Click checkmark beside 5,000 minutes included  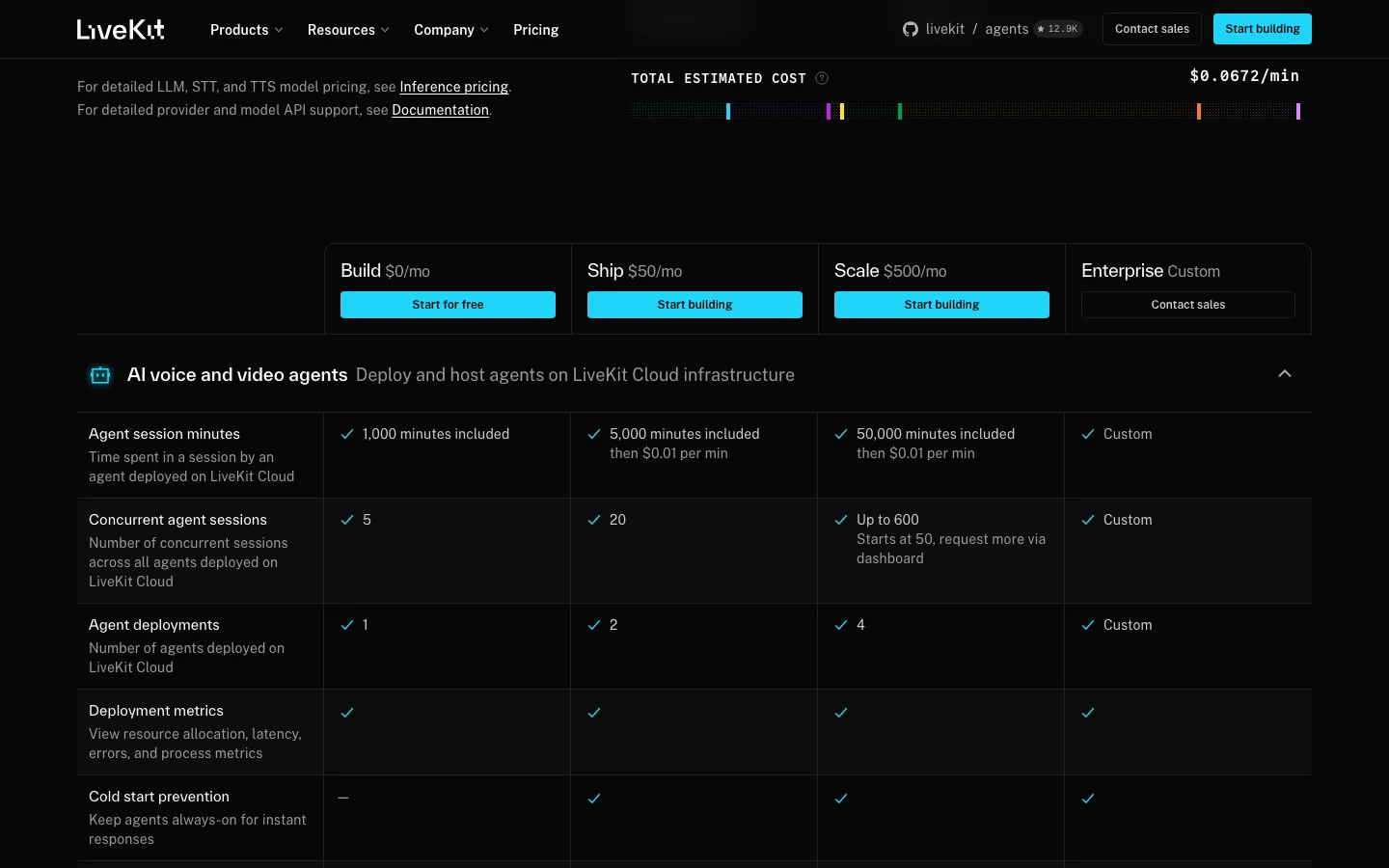tap(594, 434)
